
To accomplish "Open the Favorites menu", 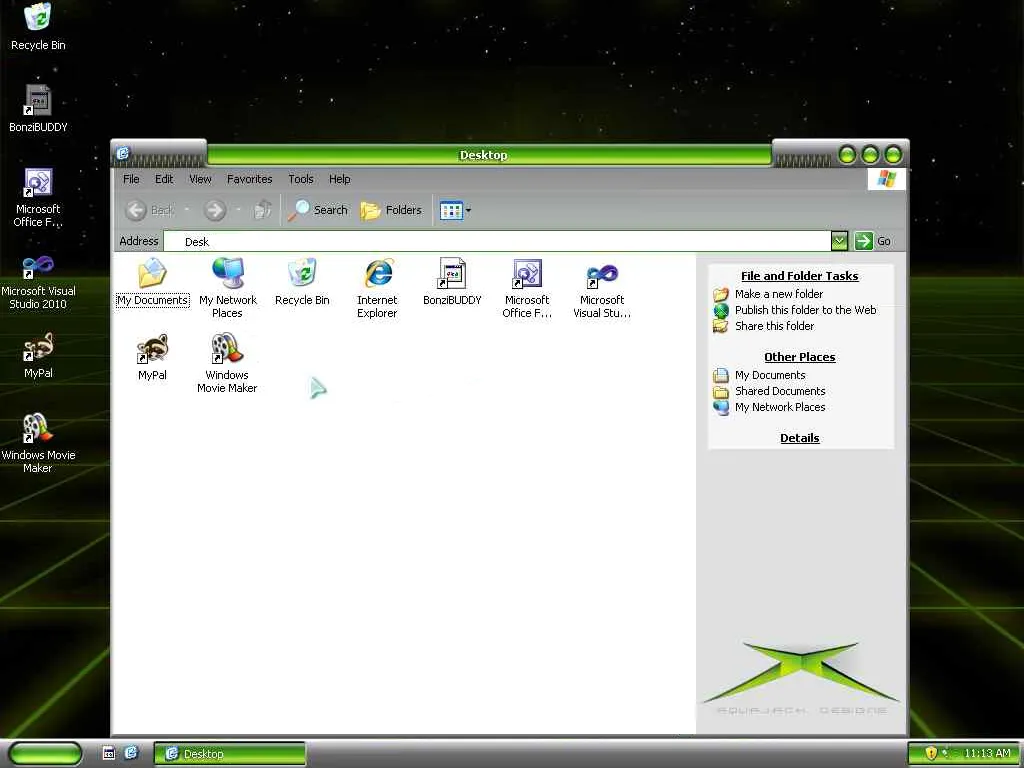I will [x=249, y=179].
